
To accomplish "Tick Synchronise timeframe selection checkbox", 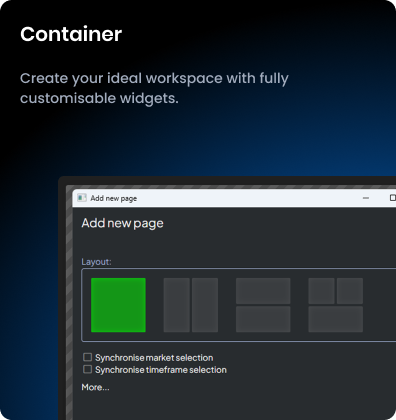I will click(87, 369).
